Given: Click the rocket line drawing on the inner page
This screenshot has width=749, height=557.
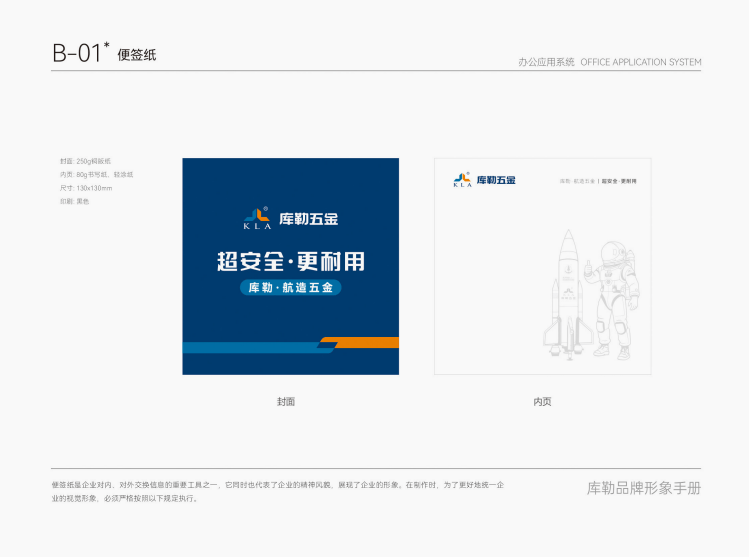Looking at the screenshot, I should click(568, 294).
